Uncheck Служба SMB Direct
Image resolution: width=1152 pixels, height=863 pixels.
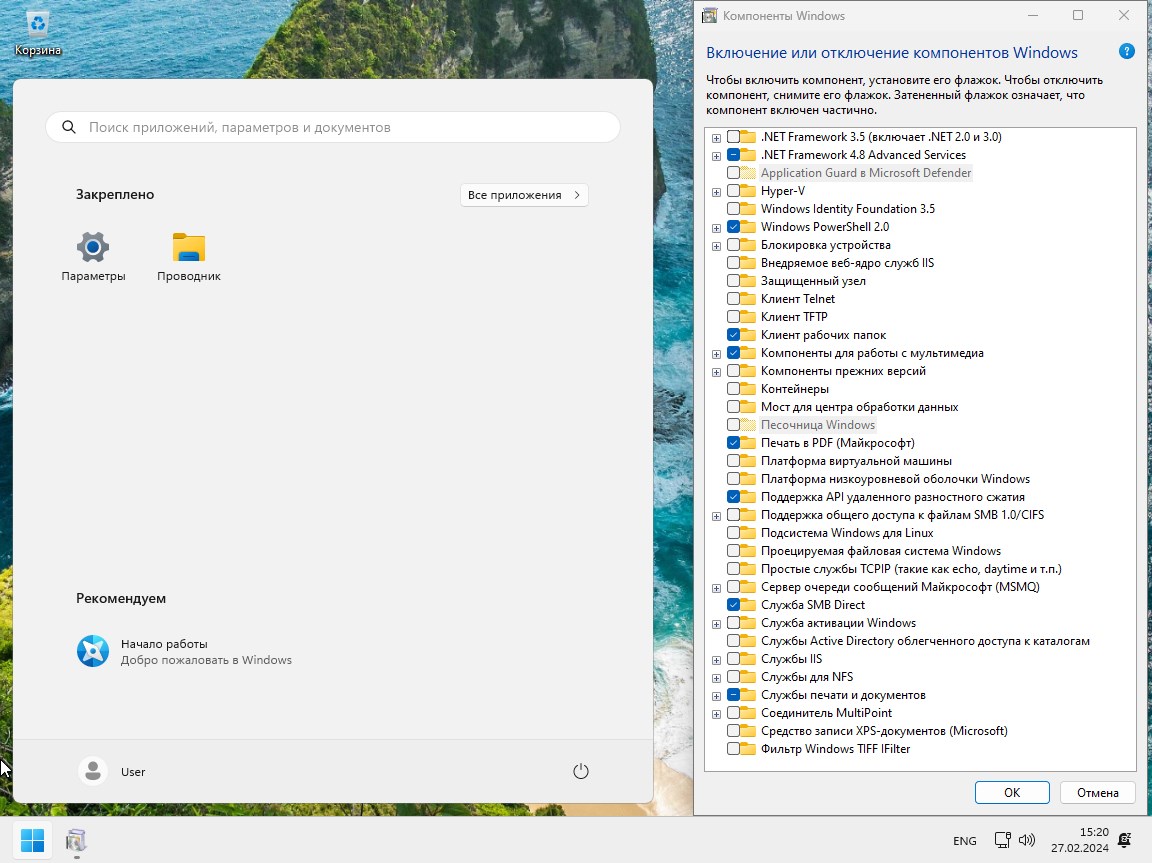coord(733,605)
